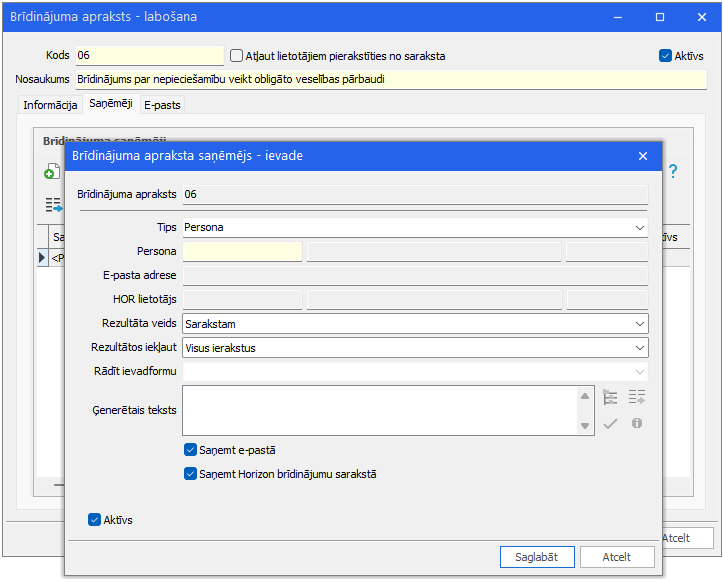Click the Saglabāt button

(x=537, y=557)
